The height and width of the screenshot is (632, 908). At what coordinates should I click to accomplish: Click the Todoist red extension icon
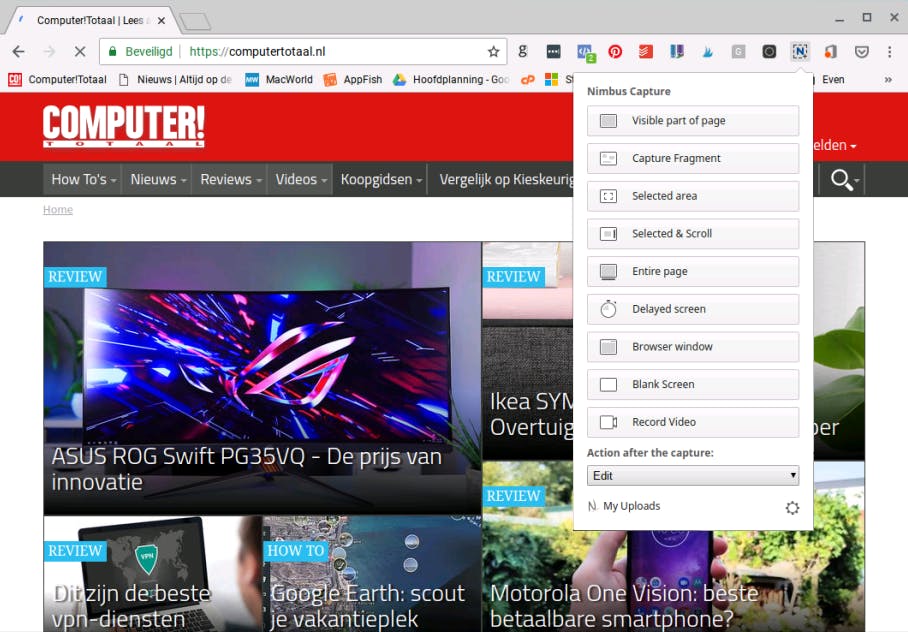point(646,52)
